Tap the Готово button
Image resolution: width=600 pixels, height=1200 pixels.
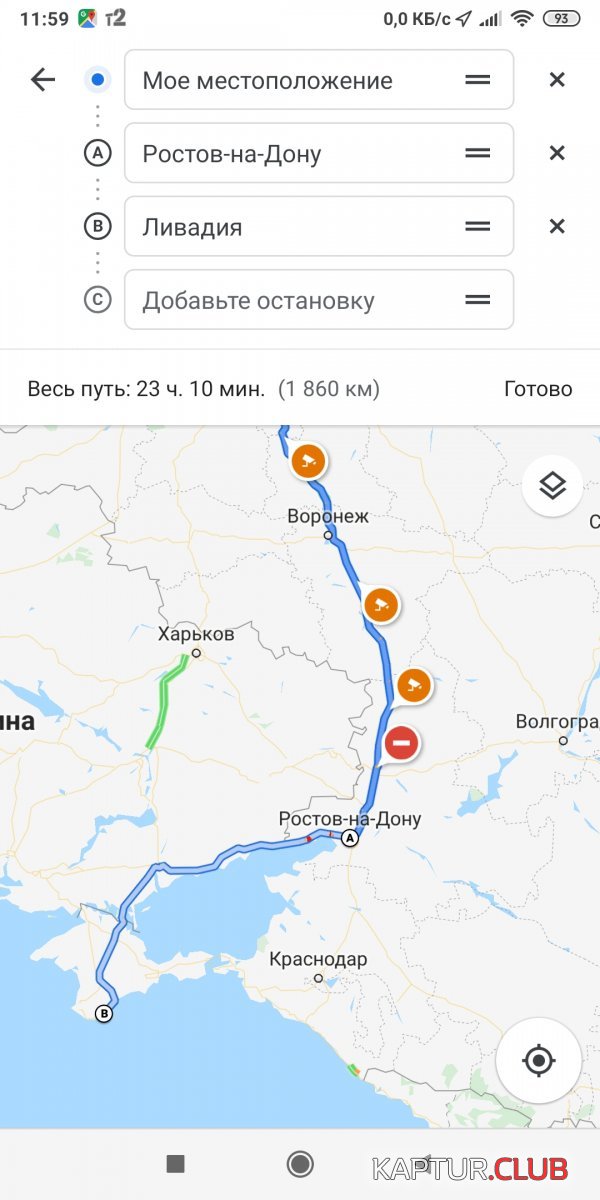pos(538,389)
